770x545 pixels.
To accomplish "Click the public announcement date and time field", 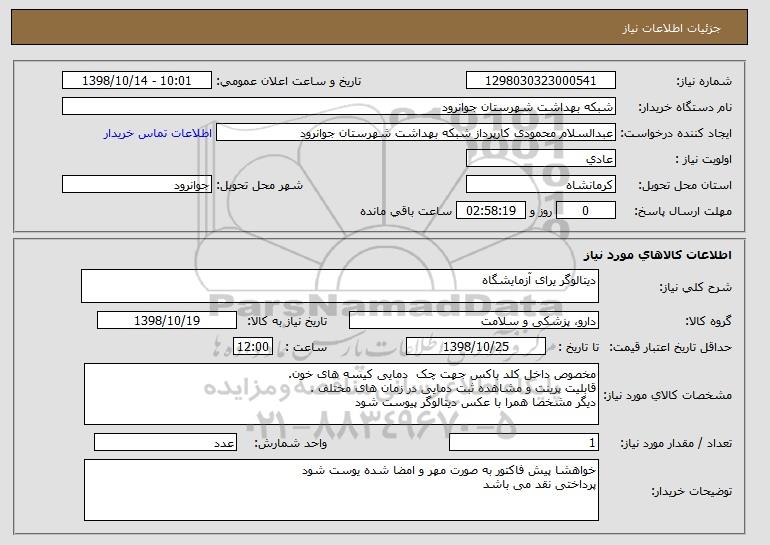I will click(137, 81).
